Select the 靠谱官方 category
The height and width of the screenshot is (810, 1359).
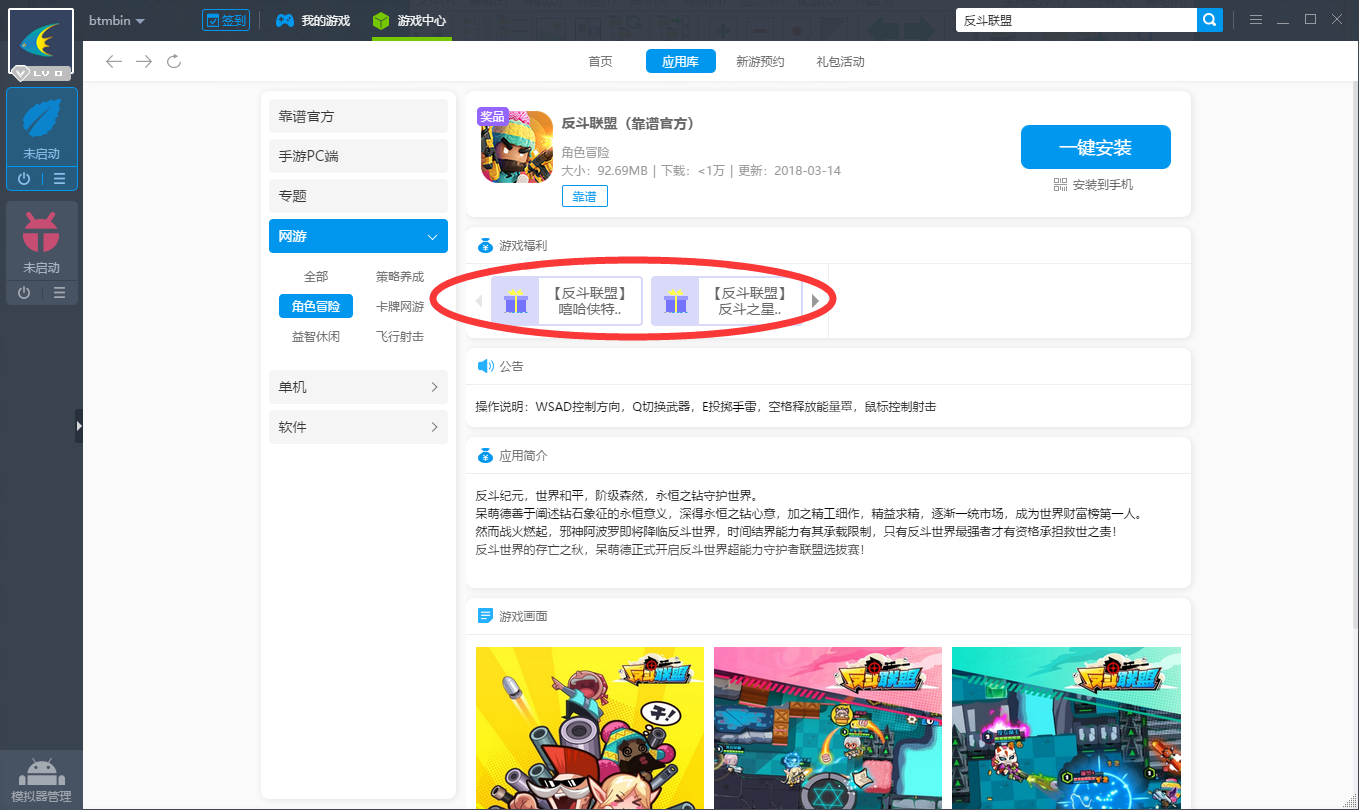(358, 116)
